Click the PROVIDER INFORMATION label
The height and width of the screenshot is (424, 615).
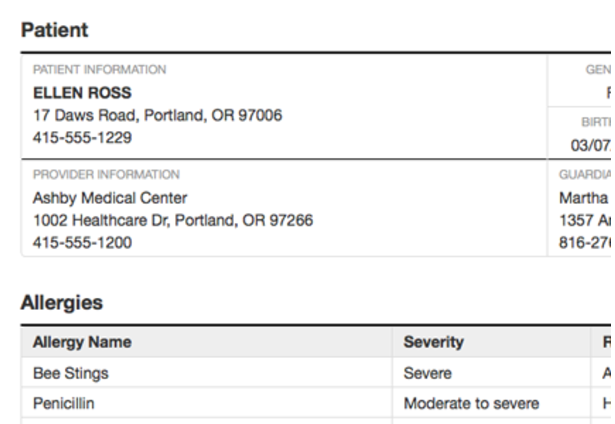click(x=106, y=175)
